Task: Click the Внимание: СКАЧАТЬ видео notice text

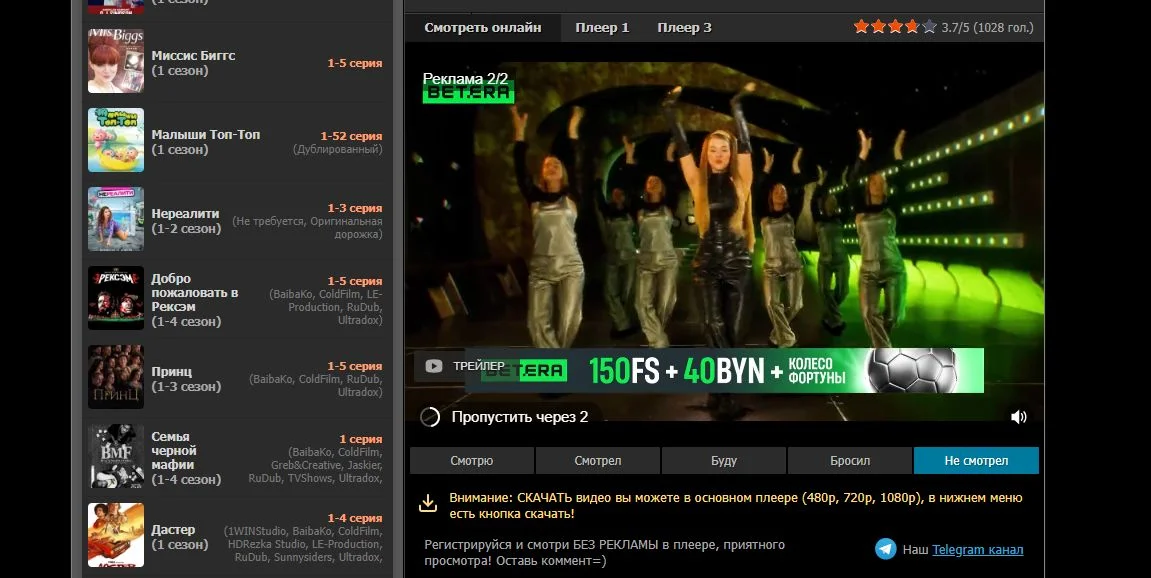Action: tap(736, 505)
